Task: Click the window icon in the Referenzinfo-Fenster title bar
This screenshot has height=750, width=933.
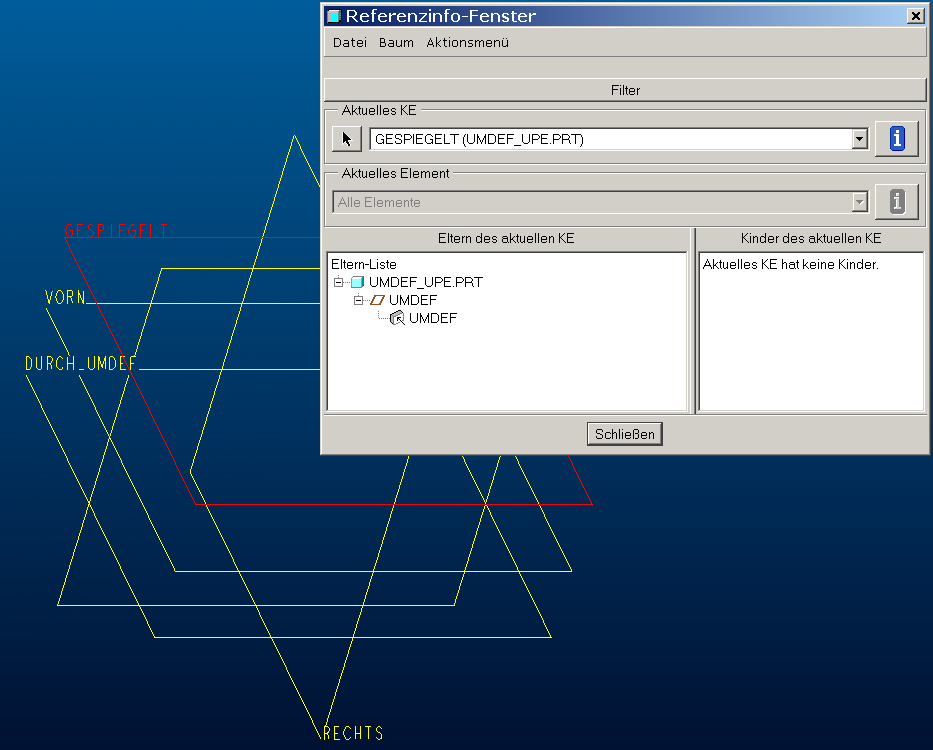Action: click(x=334, y=16)
